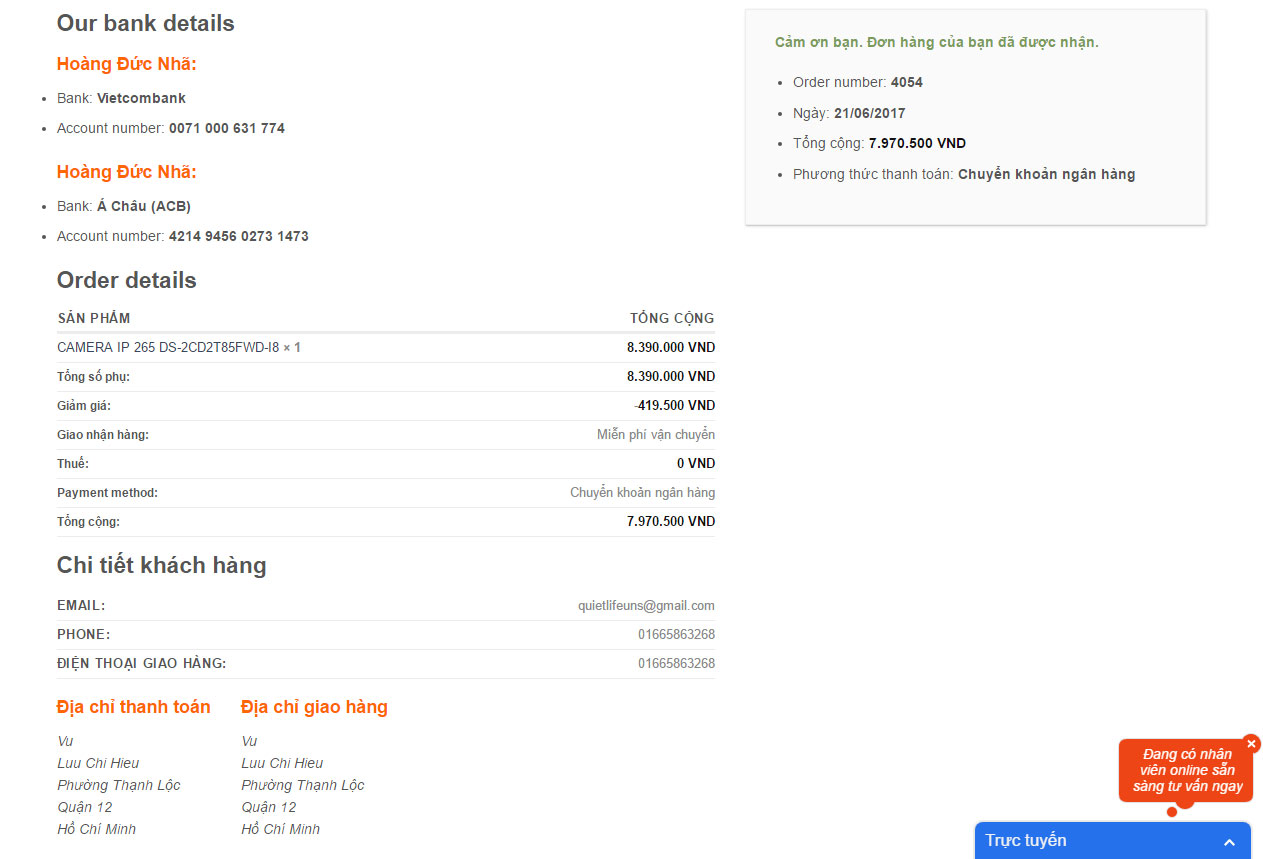Click the green thank-you confirmation message
This screenshot has width=1263, height=859.
point(936,42)
